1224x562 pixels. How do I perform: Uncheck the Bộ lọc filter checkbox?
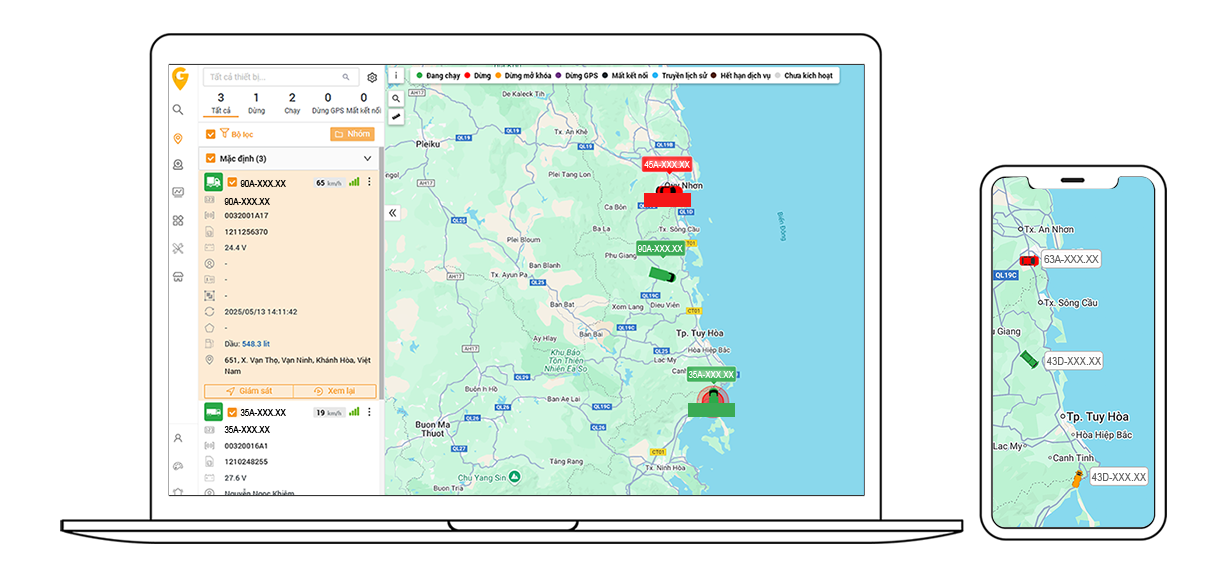point(210,134)
